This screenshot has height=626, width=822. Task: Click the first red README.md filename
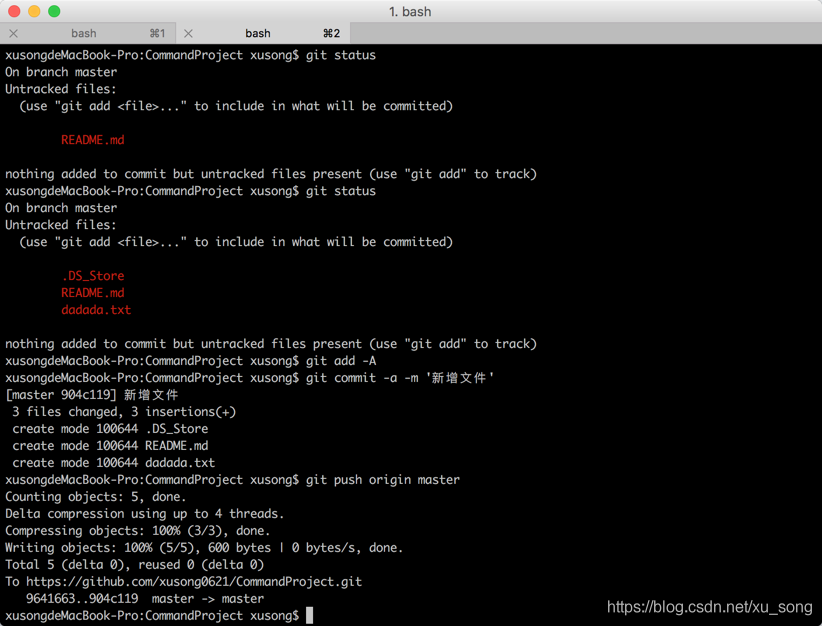click(93, 140)
